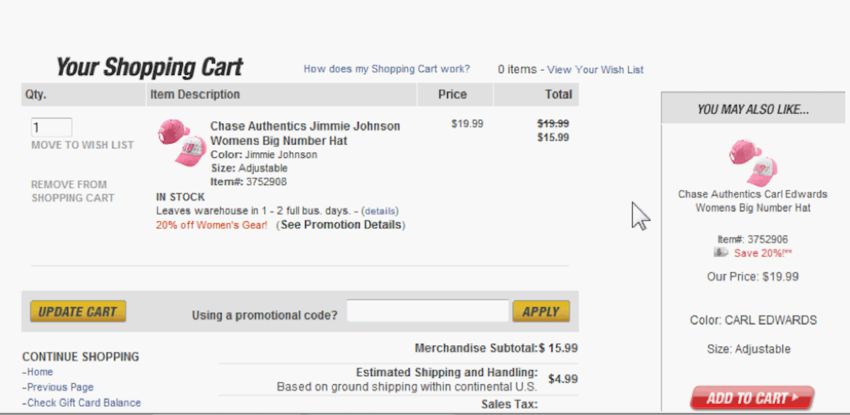The image size is (850, 415).
Task: Open shipping details link
Action: [380, 211]
